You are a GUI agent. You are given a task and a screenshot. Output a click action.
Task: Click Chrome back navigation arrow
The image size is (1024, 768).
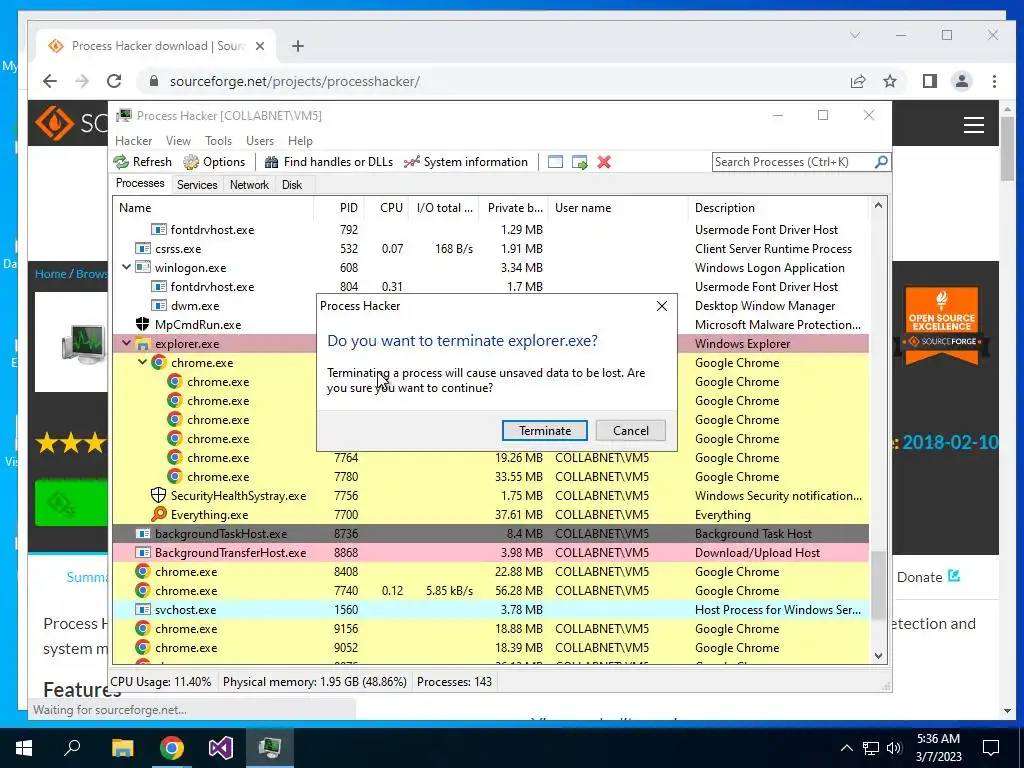click(50, 81)
